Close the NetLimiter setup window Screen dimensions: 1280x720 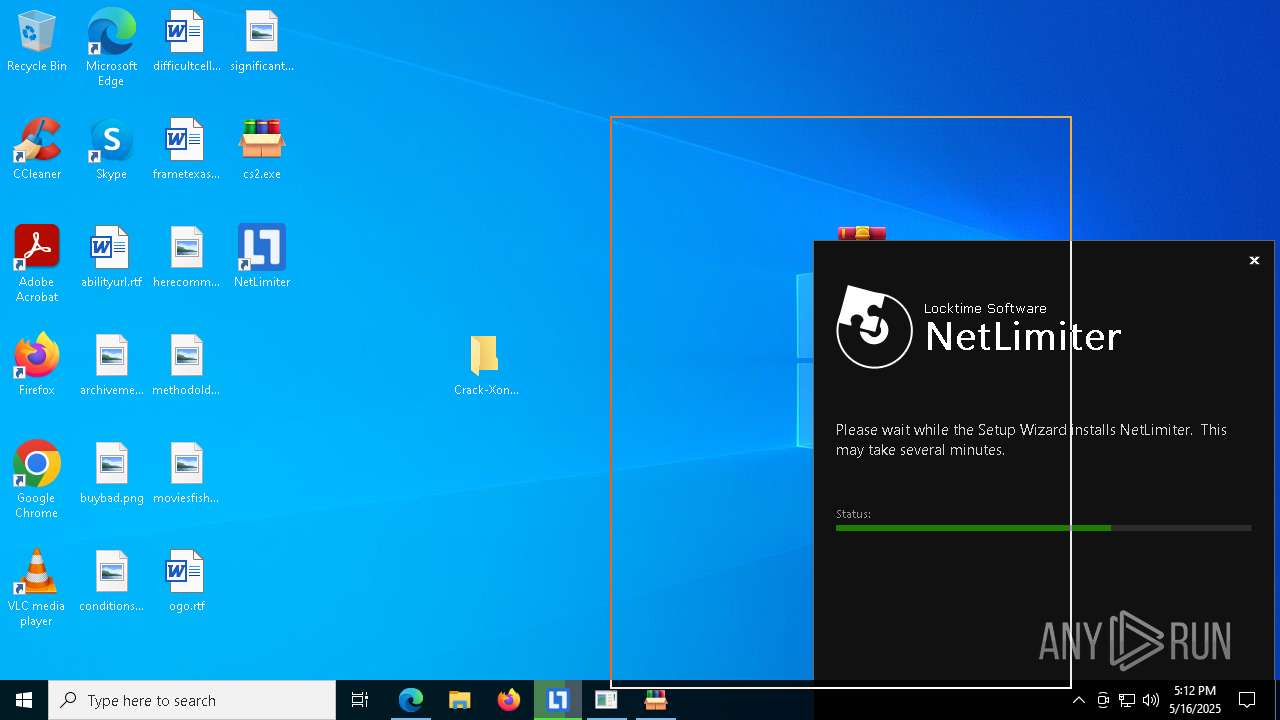(x=1254, y=260)
